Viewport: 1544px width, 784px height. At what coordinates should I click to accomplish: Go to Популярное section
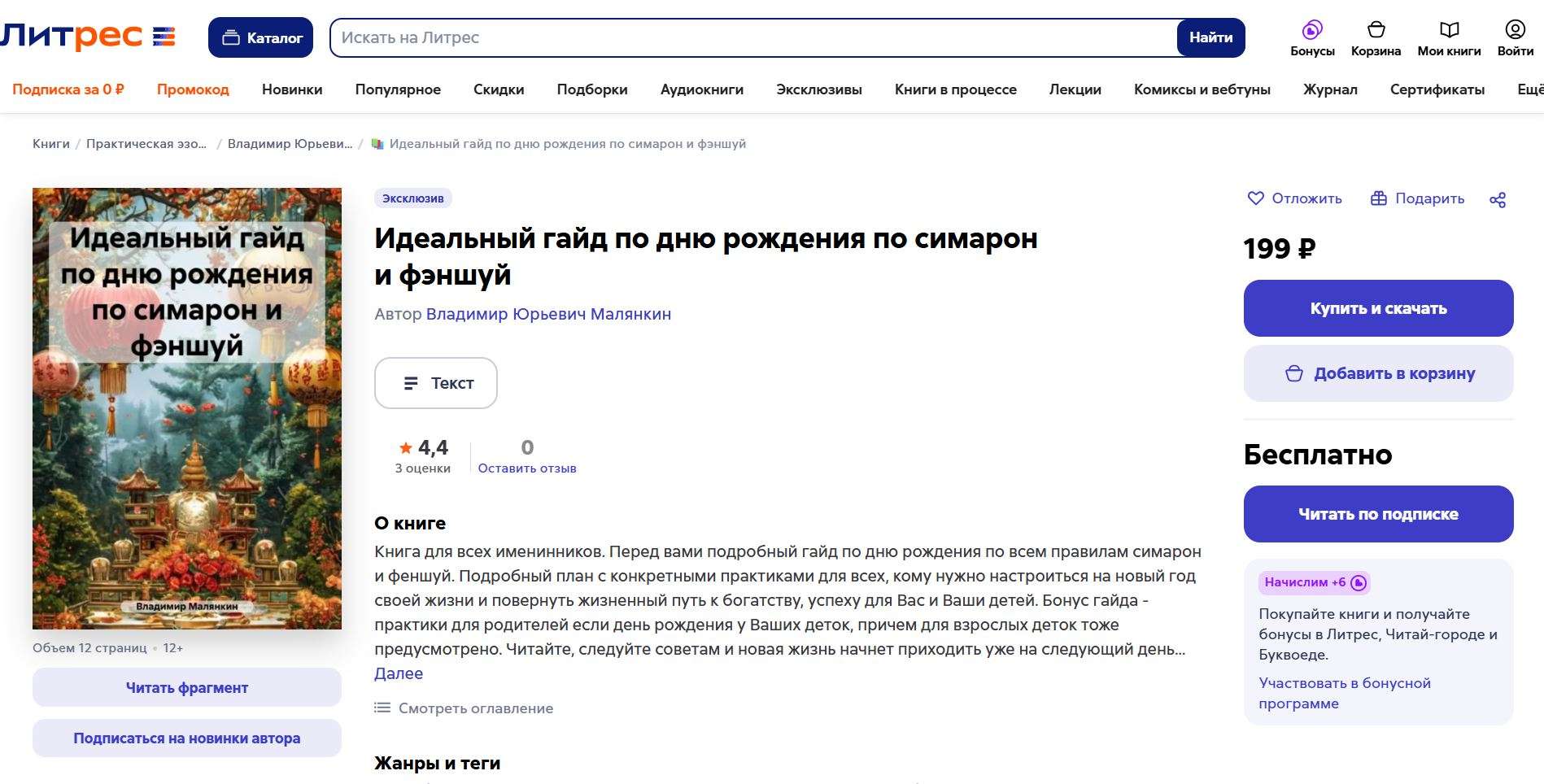click(398, 89)
